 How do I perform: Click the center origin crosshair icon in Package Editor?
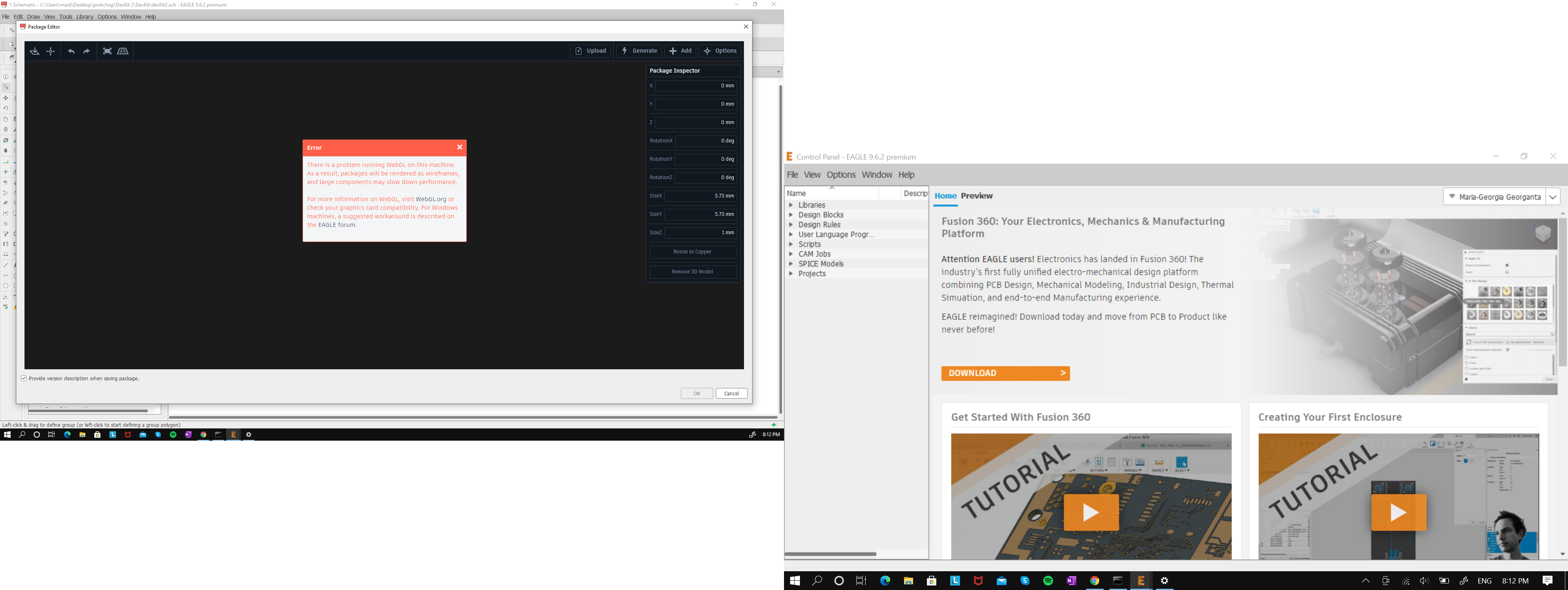(51, 51)
